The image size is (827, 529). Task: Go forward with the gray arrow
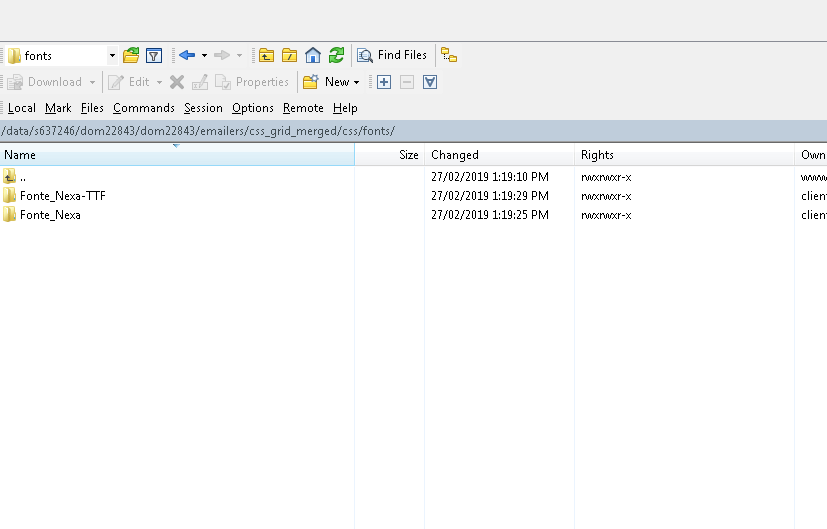tap(222, 55)
